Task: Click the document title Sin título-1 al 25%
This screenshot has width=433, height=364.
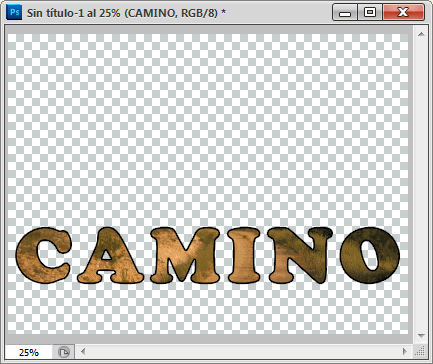Action: (73, 13)
